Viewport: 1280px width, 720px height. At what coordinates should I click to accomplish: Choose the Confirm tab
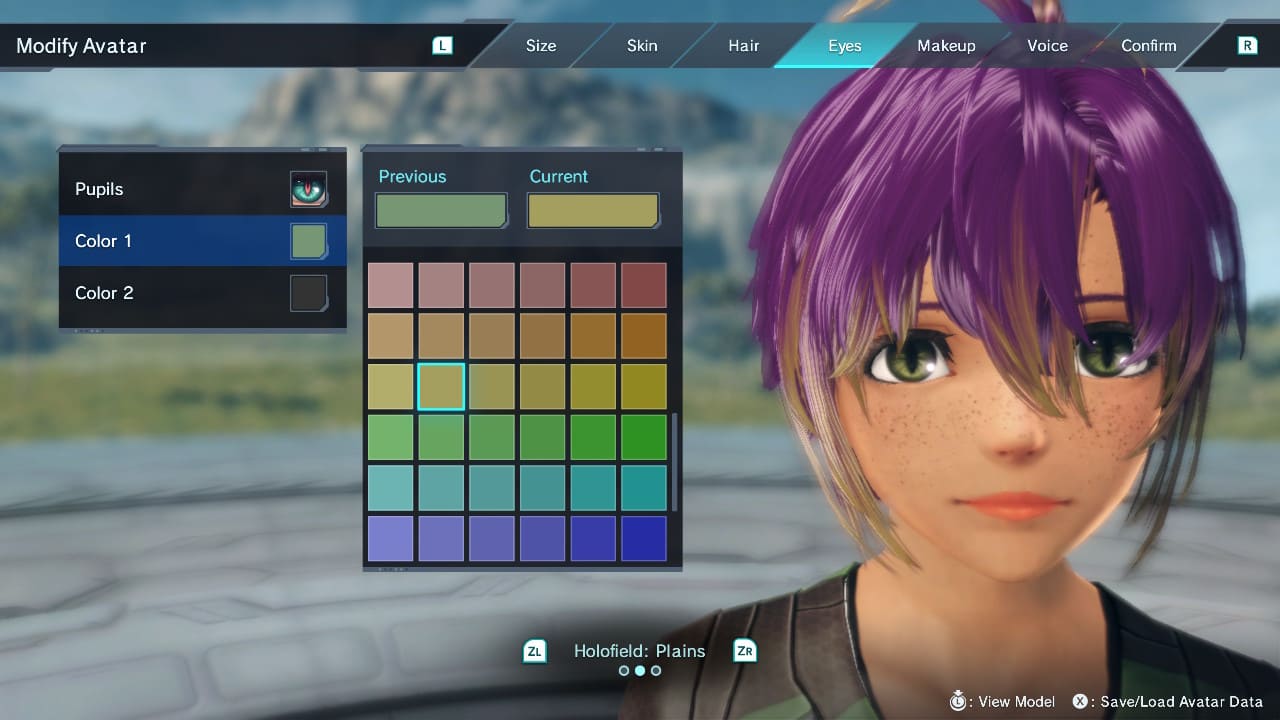1148,46
